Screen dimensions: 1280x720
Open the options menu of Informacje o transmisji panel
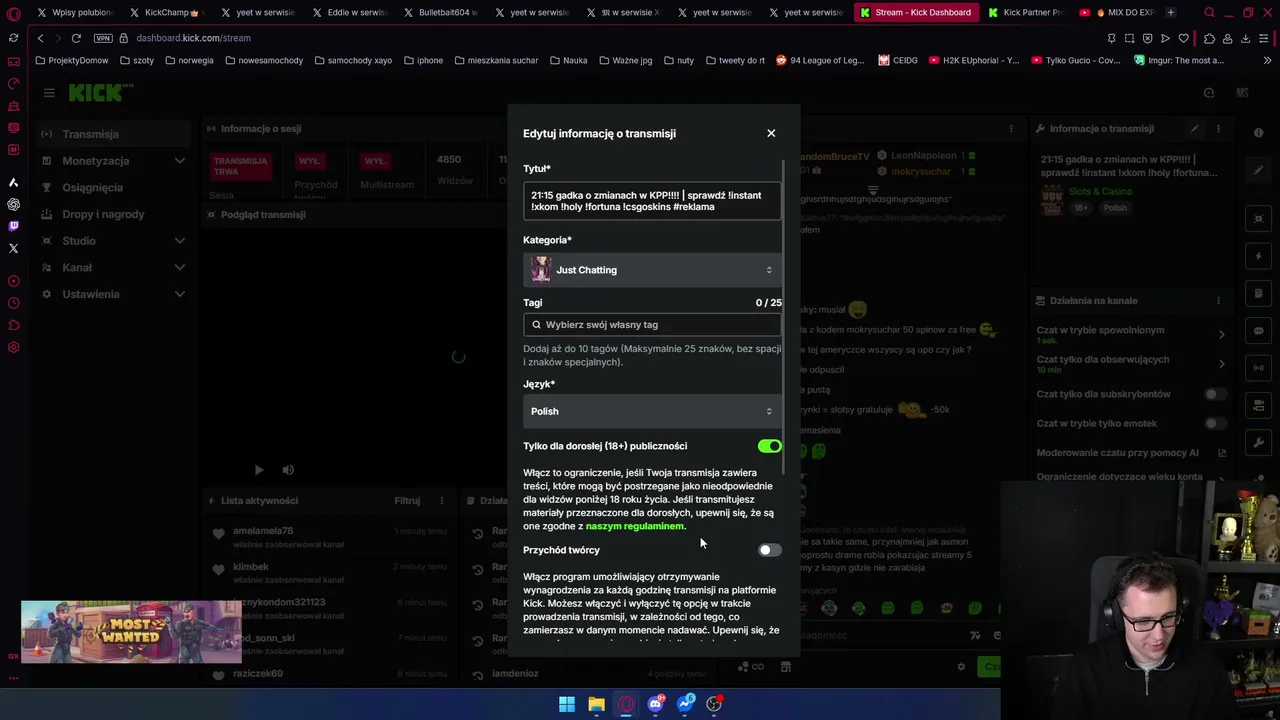(1218, 128)
